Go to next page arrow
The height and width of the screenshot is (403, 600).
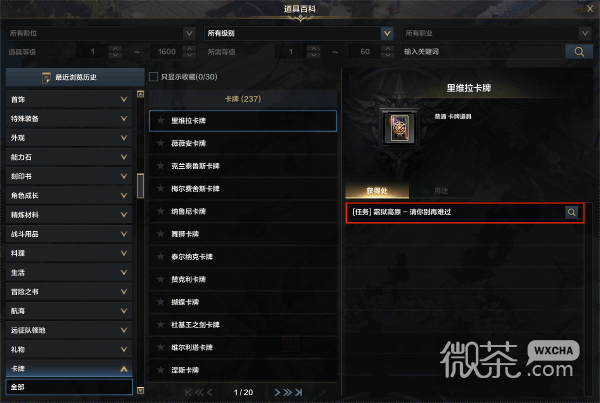point(277,392)
